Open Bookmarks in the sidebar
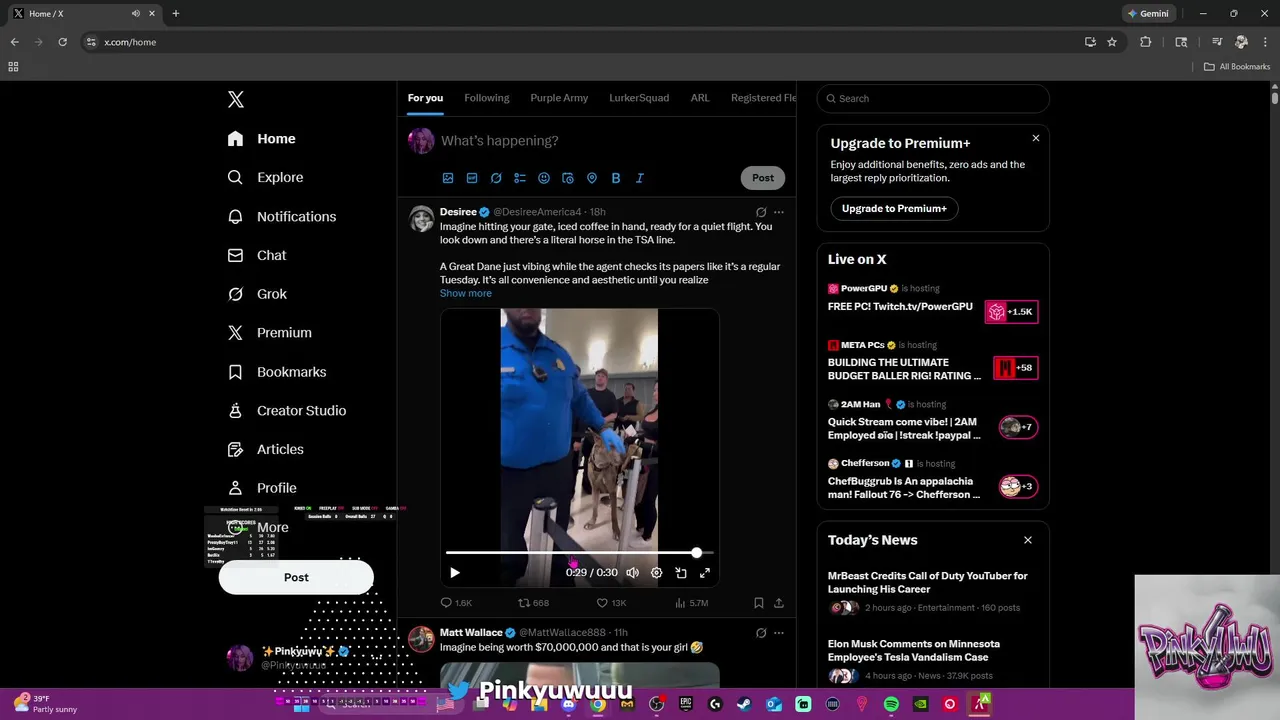 (x=277, y=372)
